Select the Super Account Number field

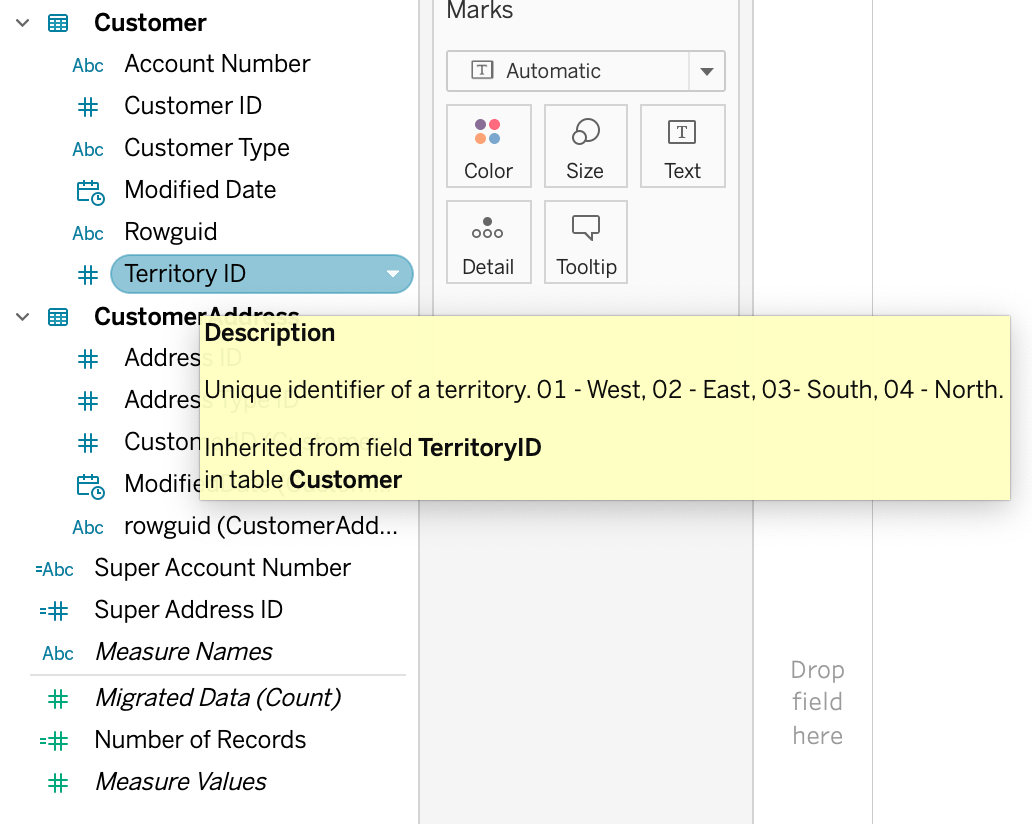222,568
